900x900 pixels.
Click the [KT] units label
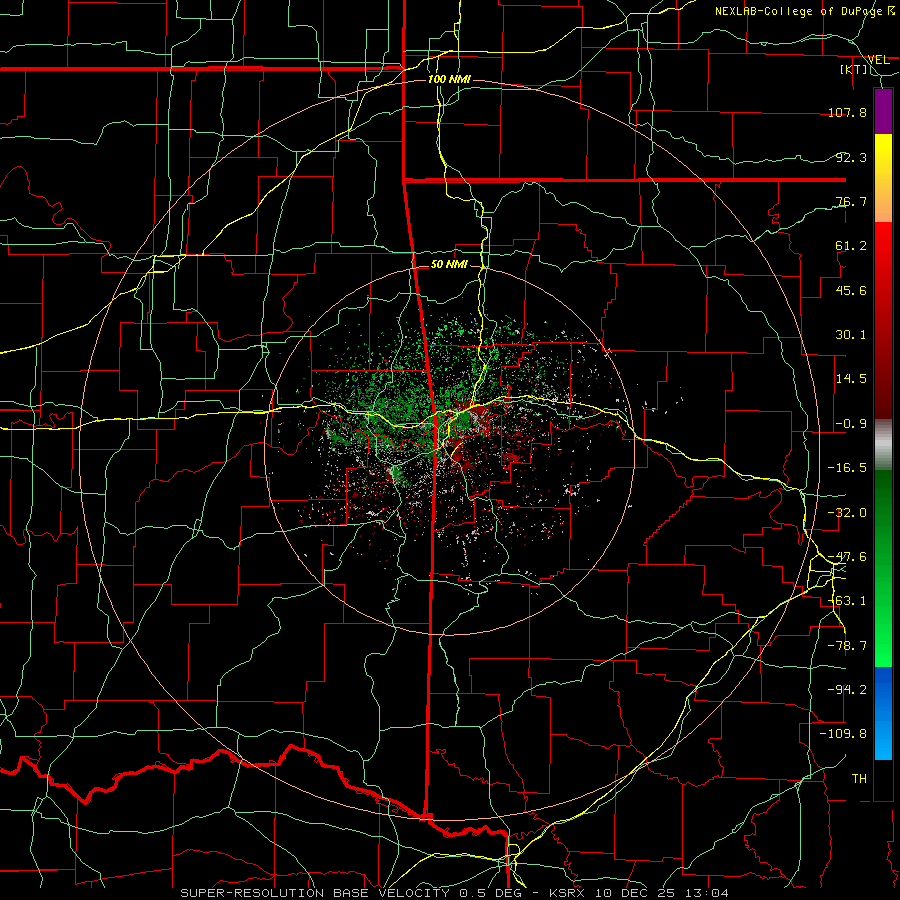pos(854,69)
